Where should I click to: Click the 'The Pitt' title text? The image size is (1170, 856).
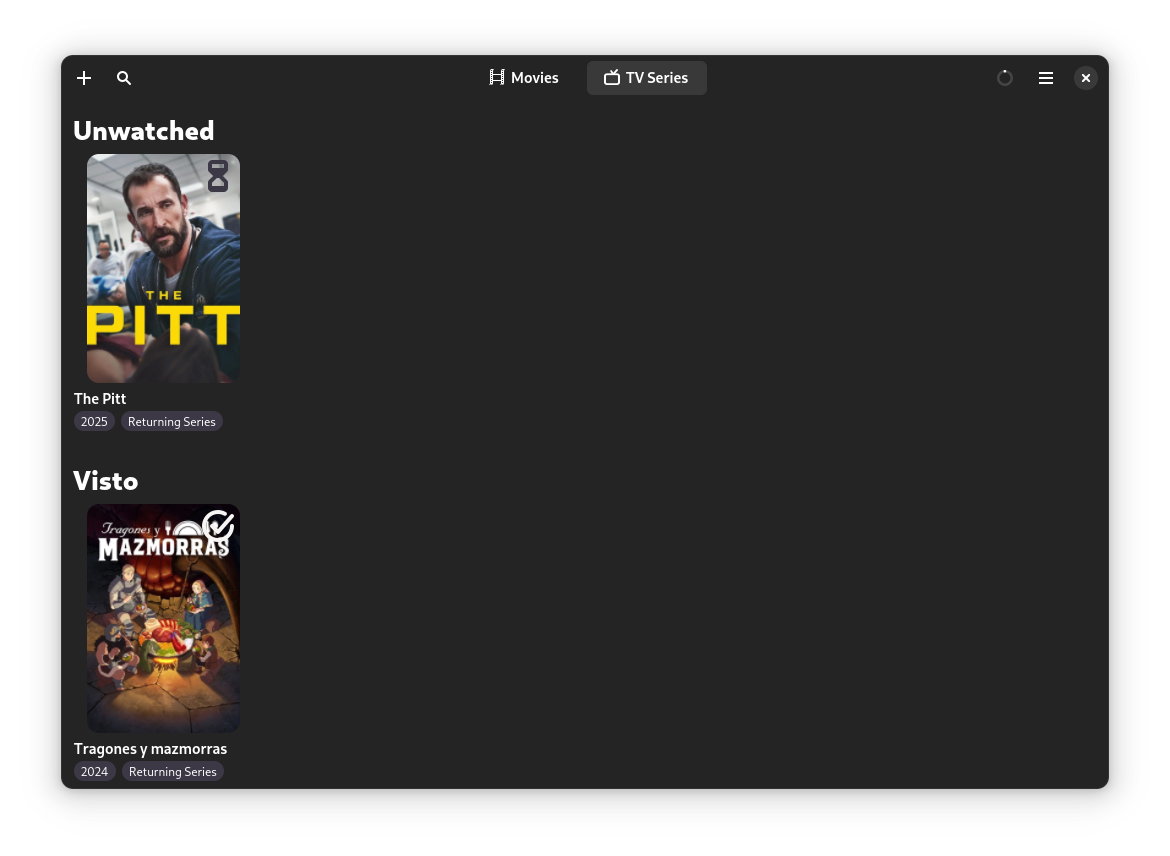point(100,399)
